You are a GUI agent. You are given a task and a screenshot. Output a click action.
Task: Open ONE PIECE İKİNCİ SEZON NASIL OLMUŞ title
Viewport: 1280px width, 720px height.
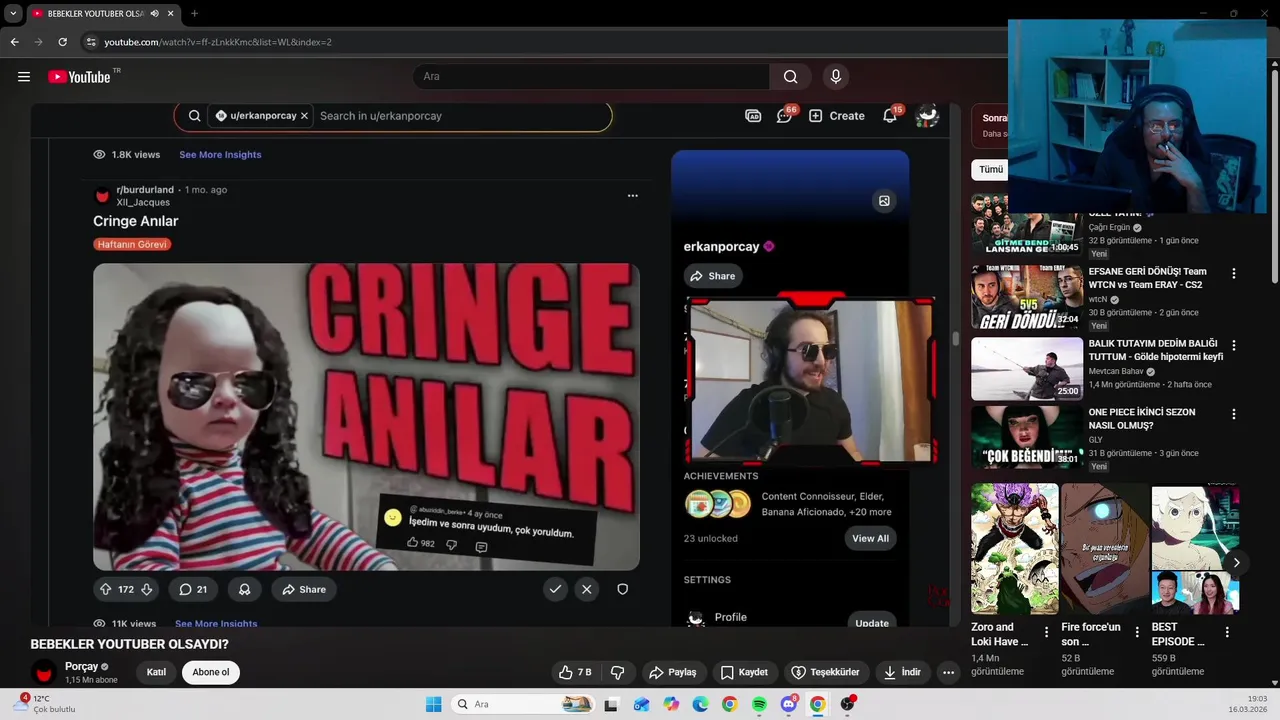(1142, 419)
